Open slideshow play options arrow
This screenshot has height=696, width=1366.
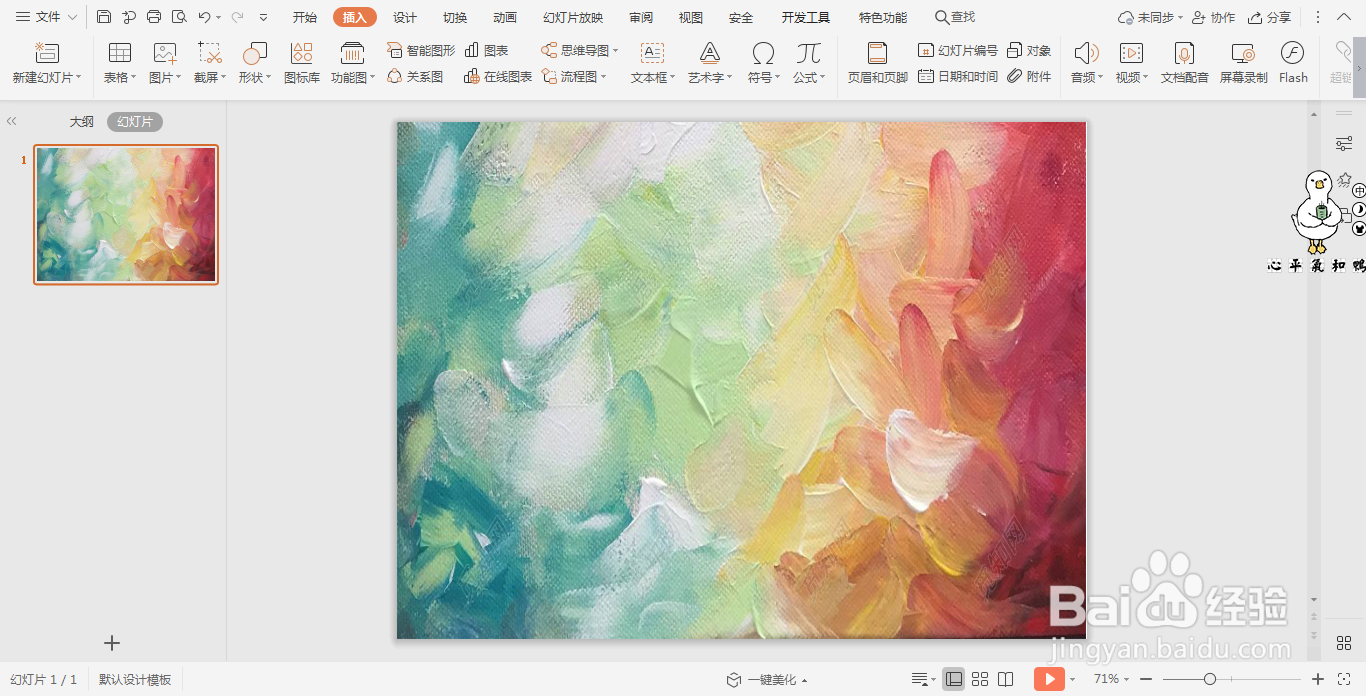pyautogui.click(x=1072, y=679)
